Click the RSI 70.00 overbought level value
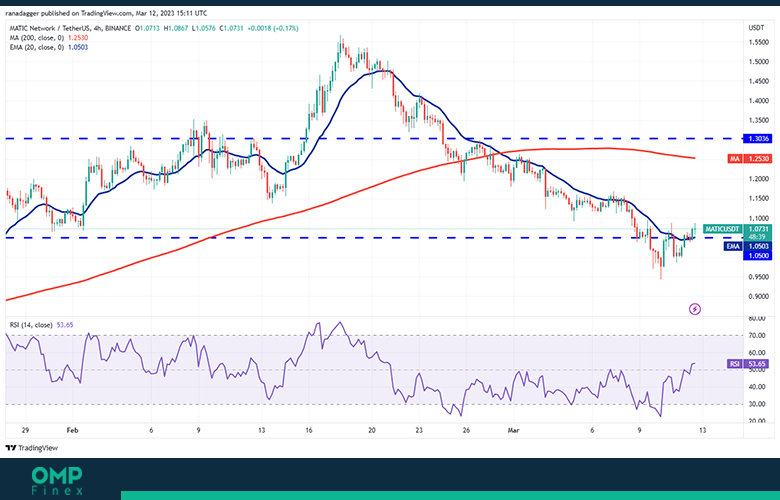This screenshot has width=780, height=500. (x=758, y=336)
